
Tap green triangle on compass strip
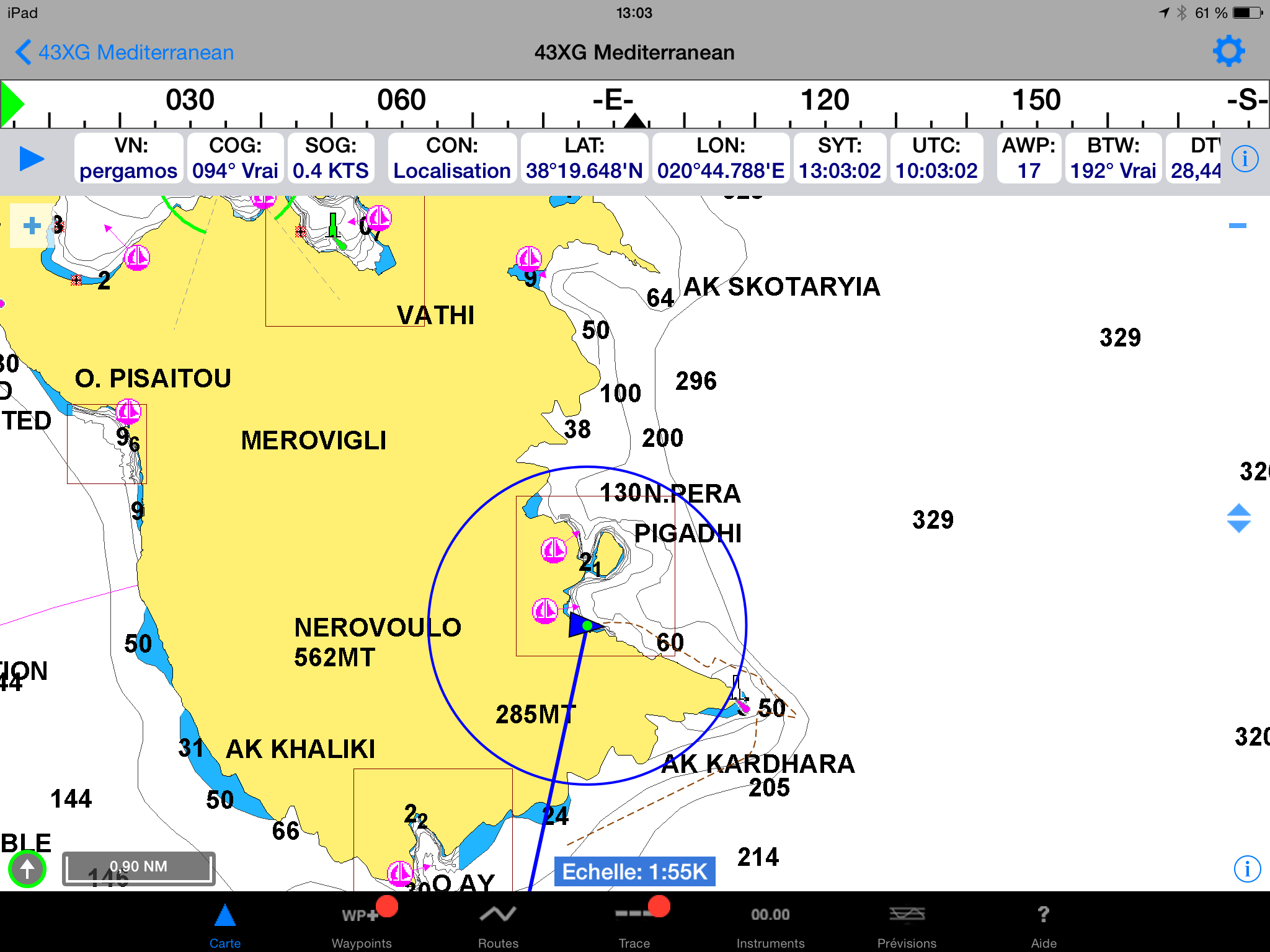coord(11,104)
